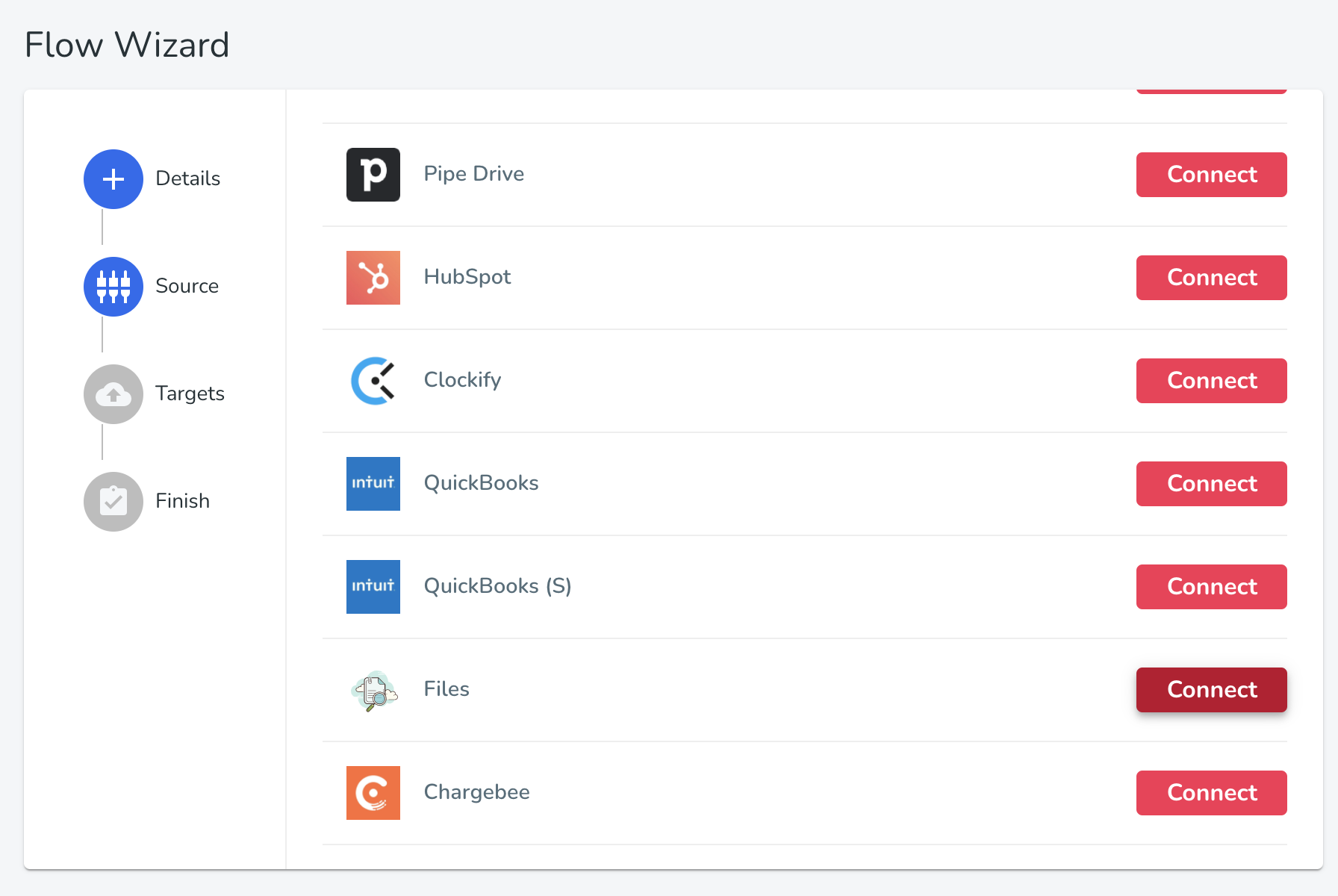The height and width of the screenshot is (896, 1338).
Task: Click the Clockify logo icon
Action: [x=373, y=381]
